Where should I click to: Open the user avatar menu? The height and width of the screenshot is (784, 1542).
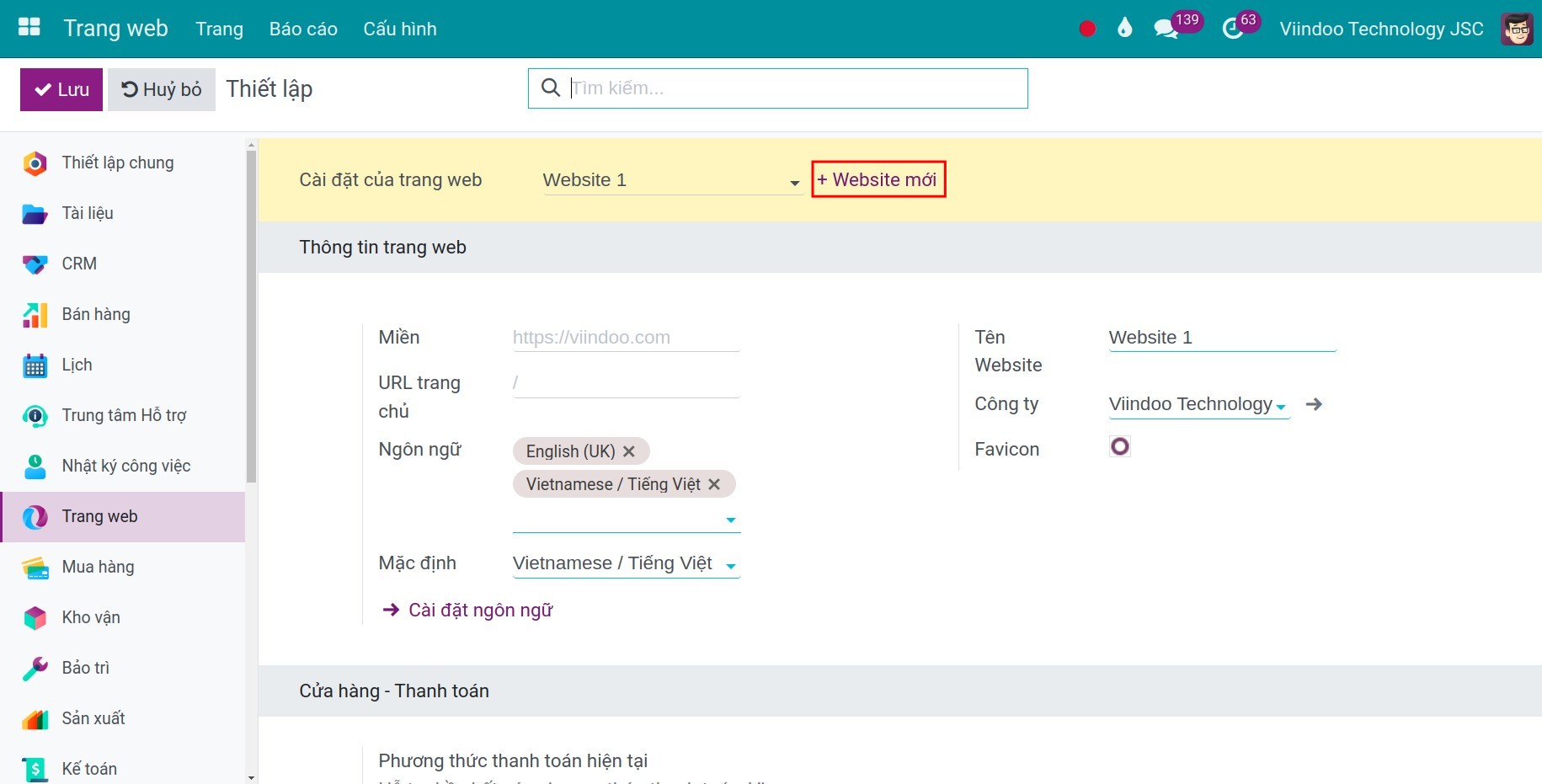coord(1518,29)
